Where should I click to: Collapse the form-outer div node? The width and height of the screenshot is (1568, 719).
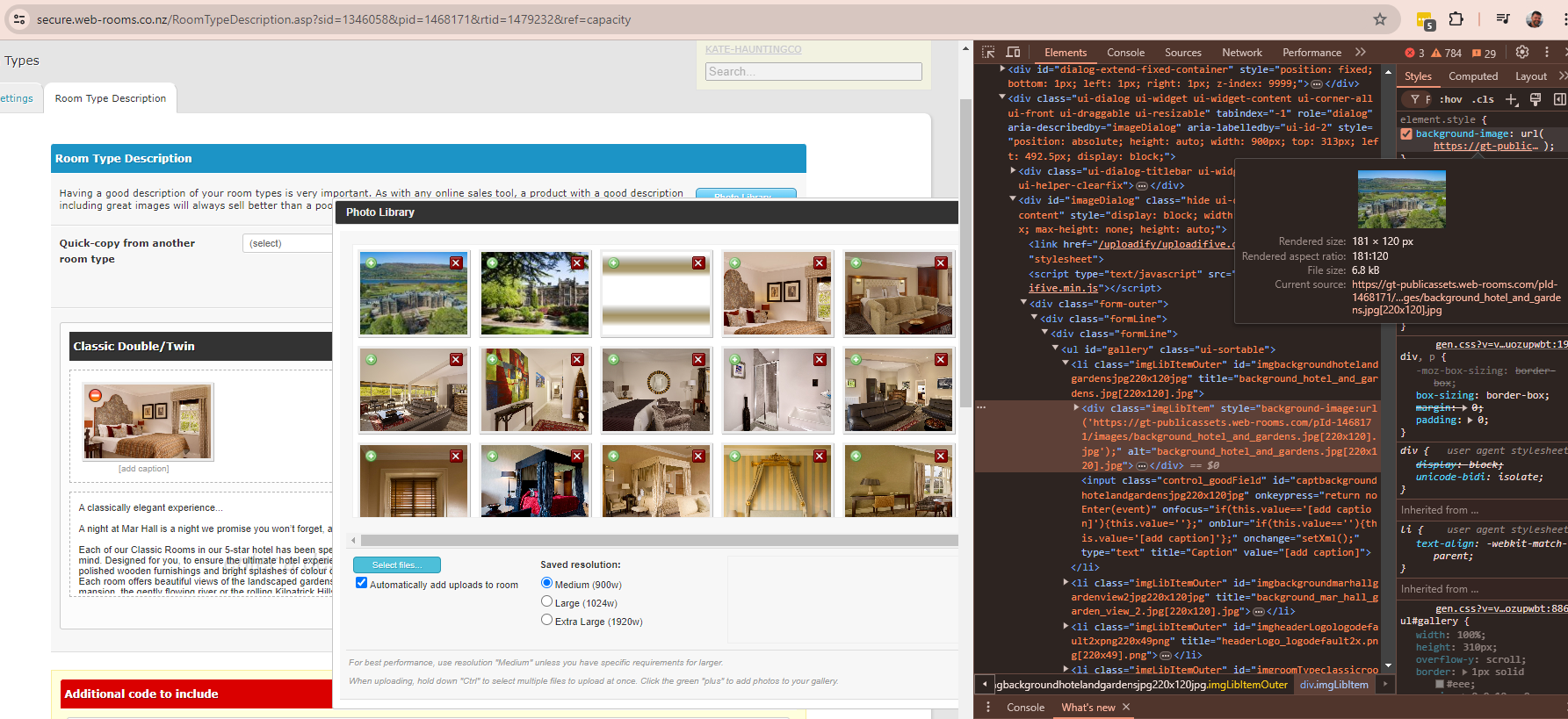click(1023, 302)
